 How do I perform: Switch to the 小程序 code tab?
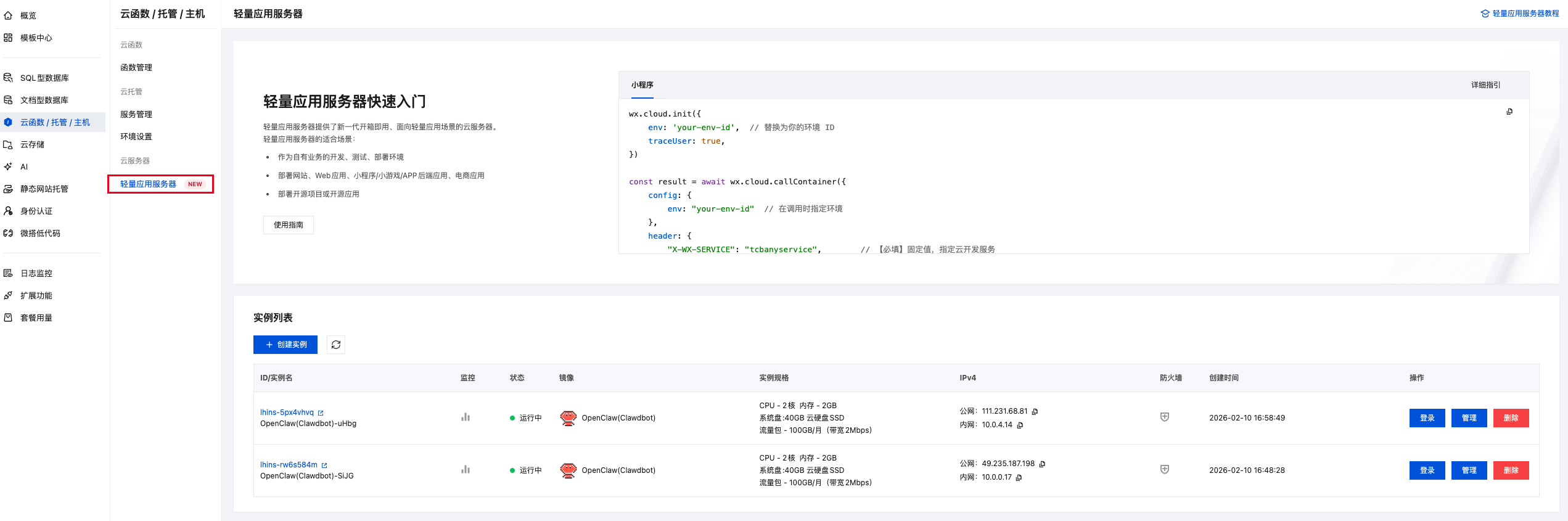point(642,85)
